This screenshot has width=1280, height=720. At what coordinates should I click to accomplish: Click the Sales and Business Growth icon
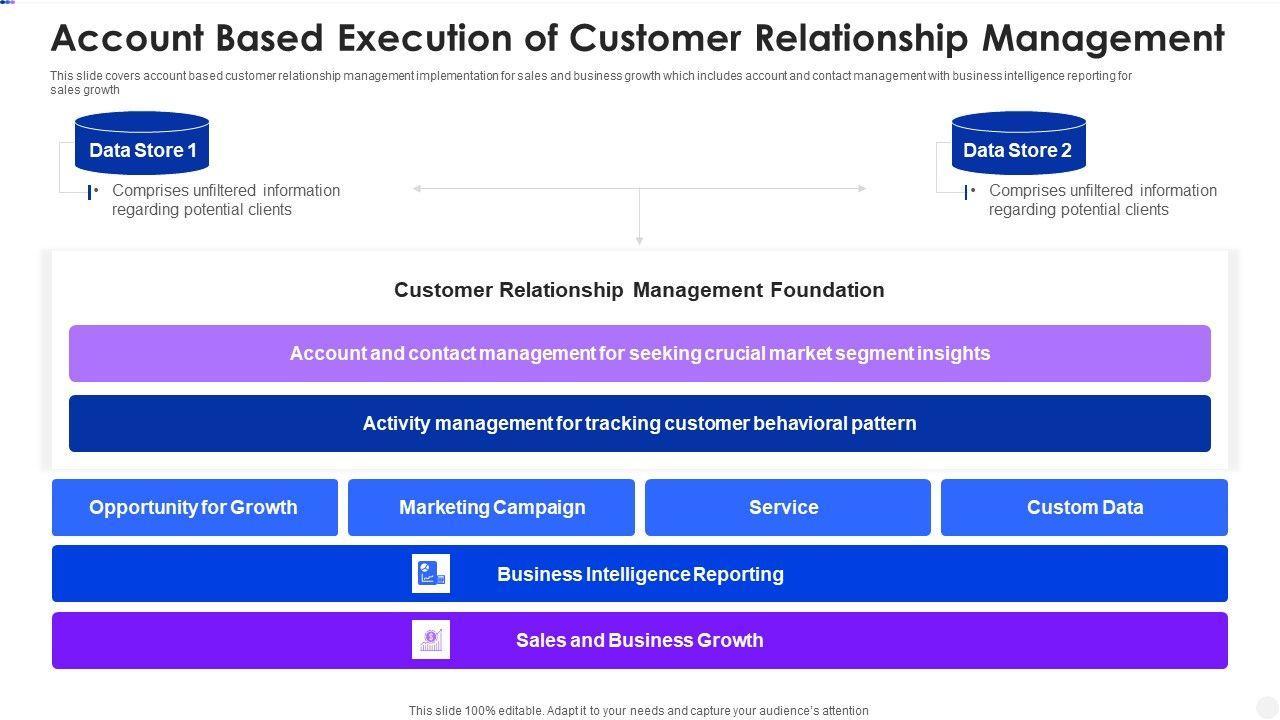(x=431, y=640)
